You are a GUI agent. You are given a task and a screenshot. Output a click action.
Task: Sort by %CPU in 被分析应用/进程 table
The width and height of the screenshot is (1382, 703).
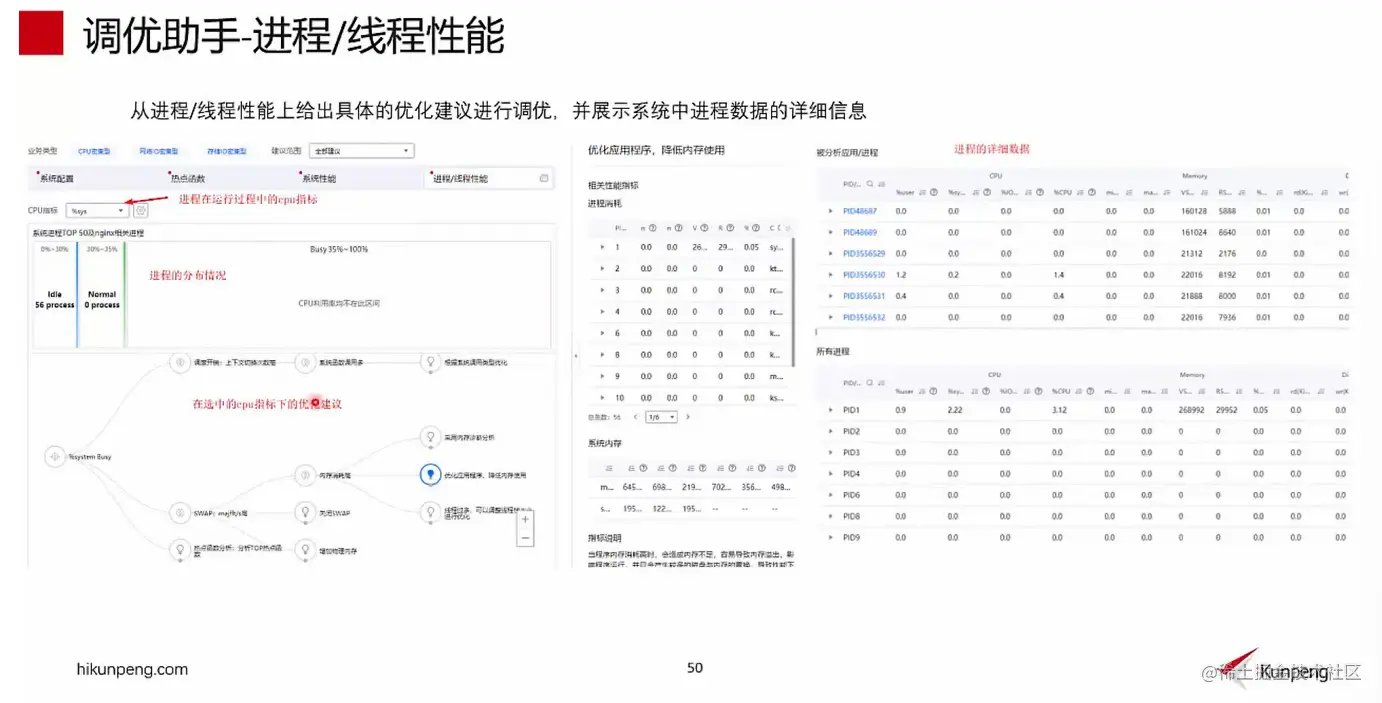(x=1080, y=192)
